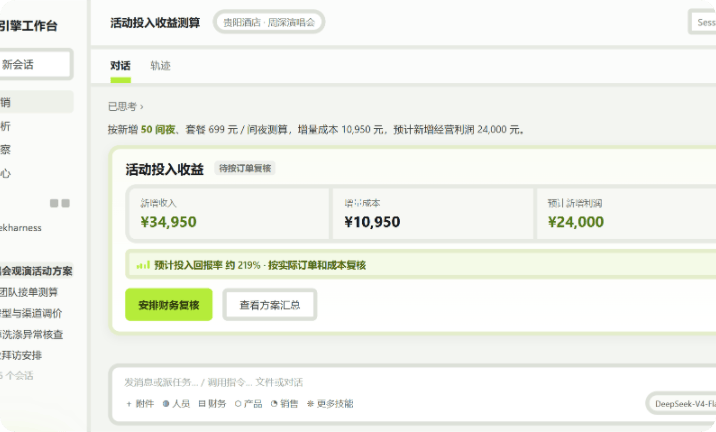Click the 活动投入收益 card title
This screenshot has width=716, height=432.
[x=164, y=169]
